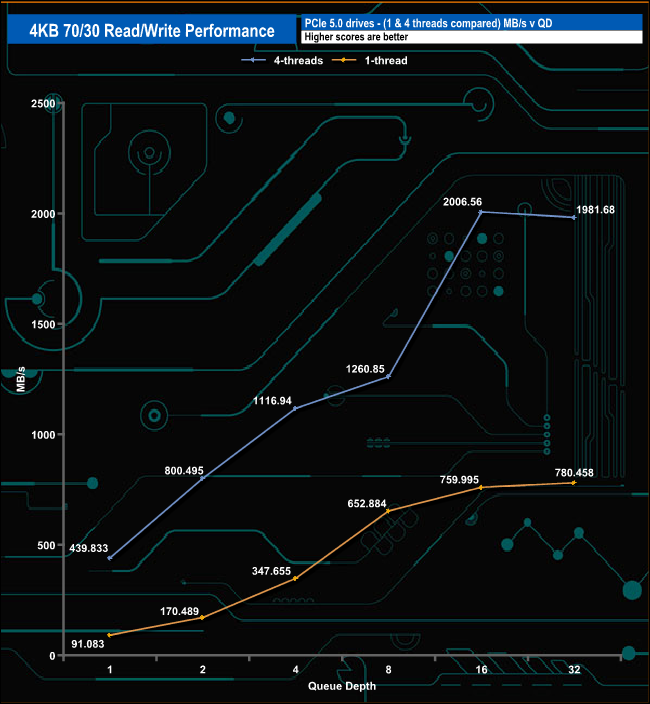Select the 1981.68 data point at QD32
Screen dimensions: 650x704
pyautogui.click(x=574, y=217)
